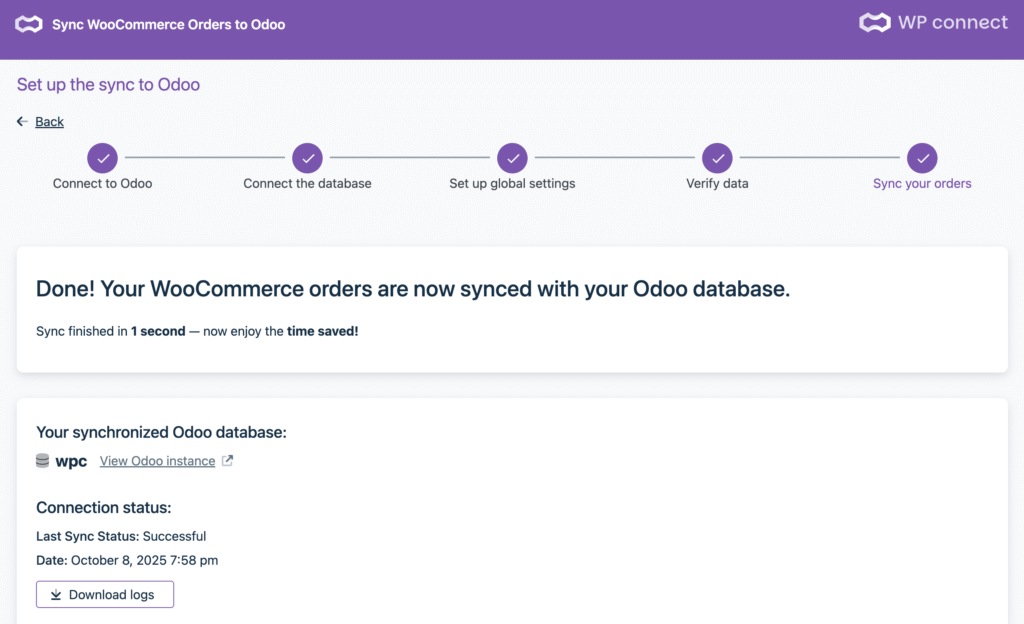The height and width of the screenshot is (624, 1024).
Task: Click the Connect to Odoo checkmark circle
Action: coord(102,157)
